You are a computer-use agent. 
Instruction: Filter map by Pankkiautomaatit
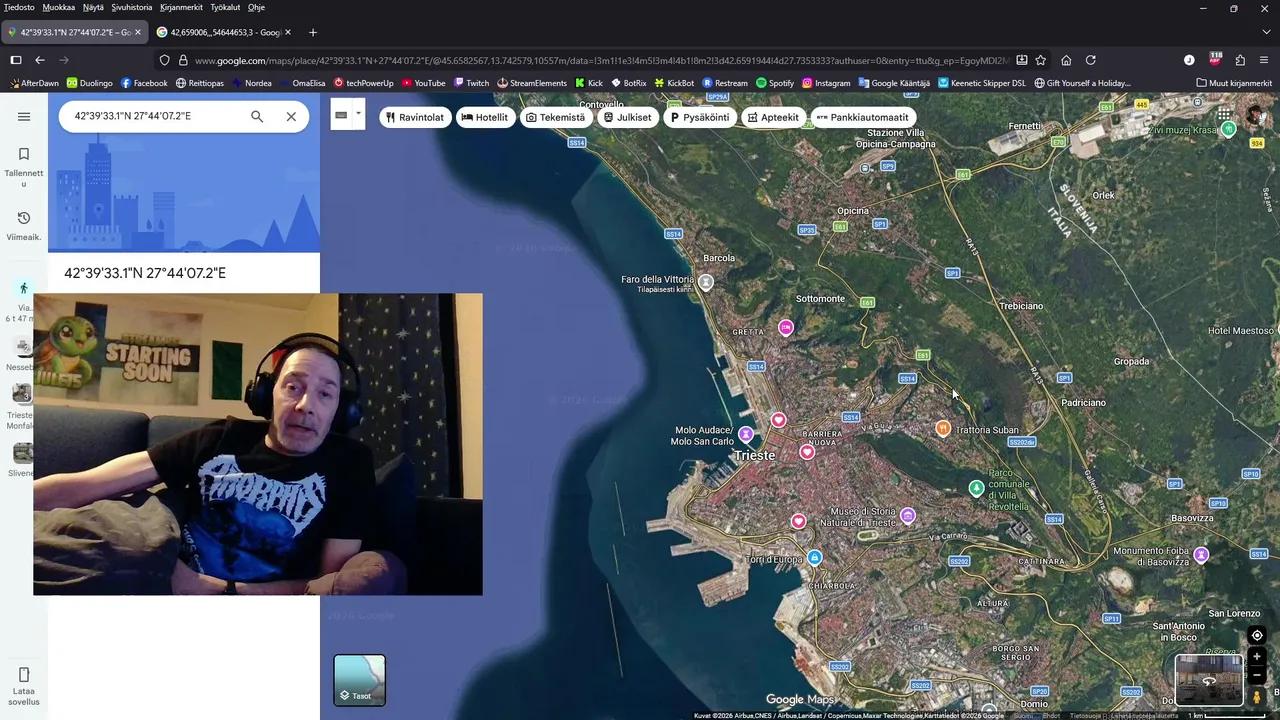862,117
